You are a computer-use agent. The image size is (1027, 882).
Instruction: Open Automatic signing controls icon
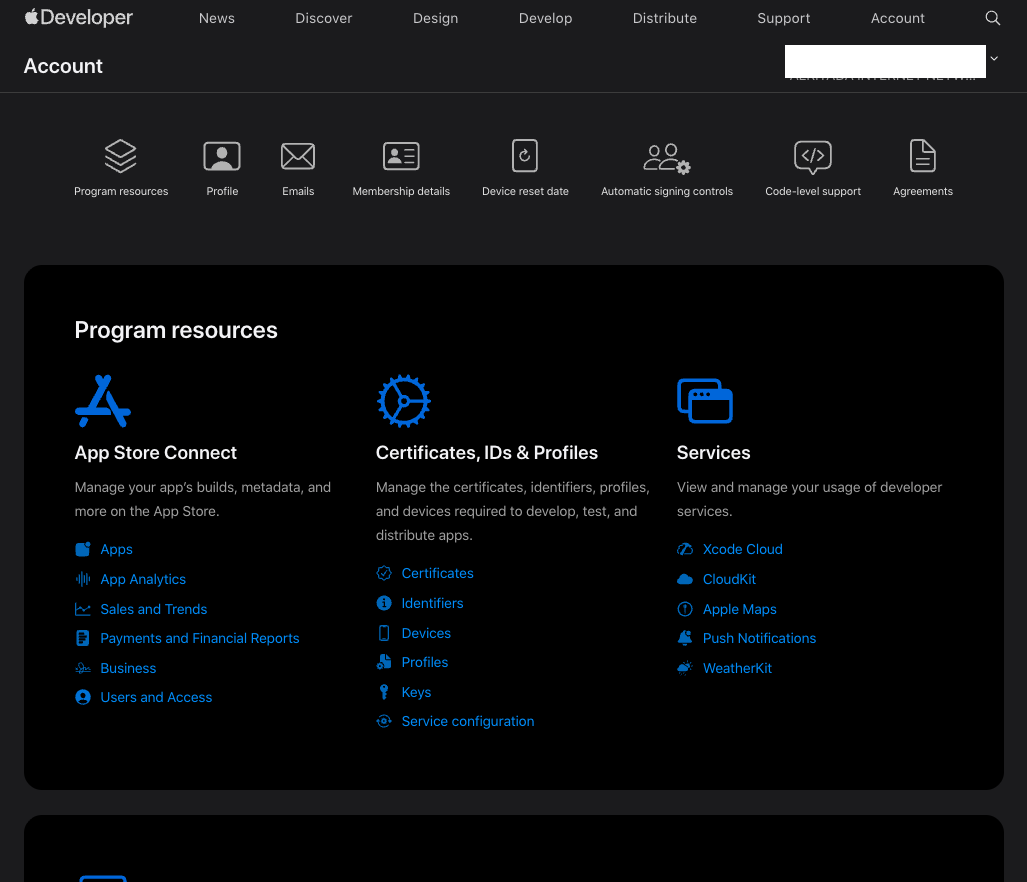point(666,157)
